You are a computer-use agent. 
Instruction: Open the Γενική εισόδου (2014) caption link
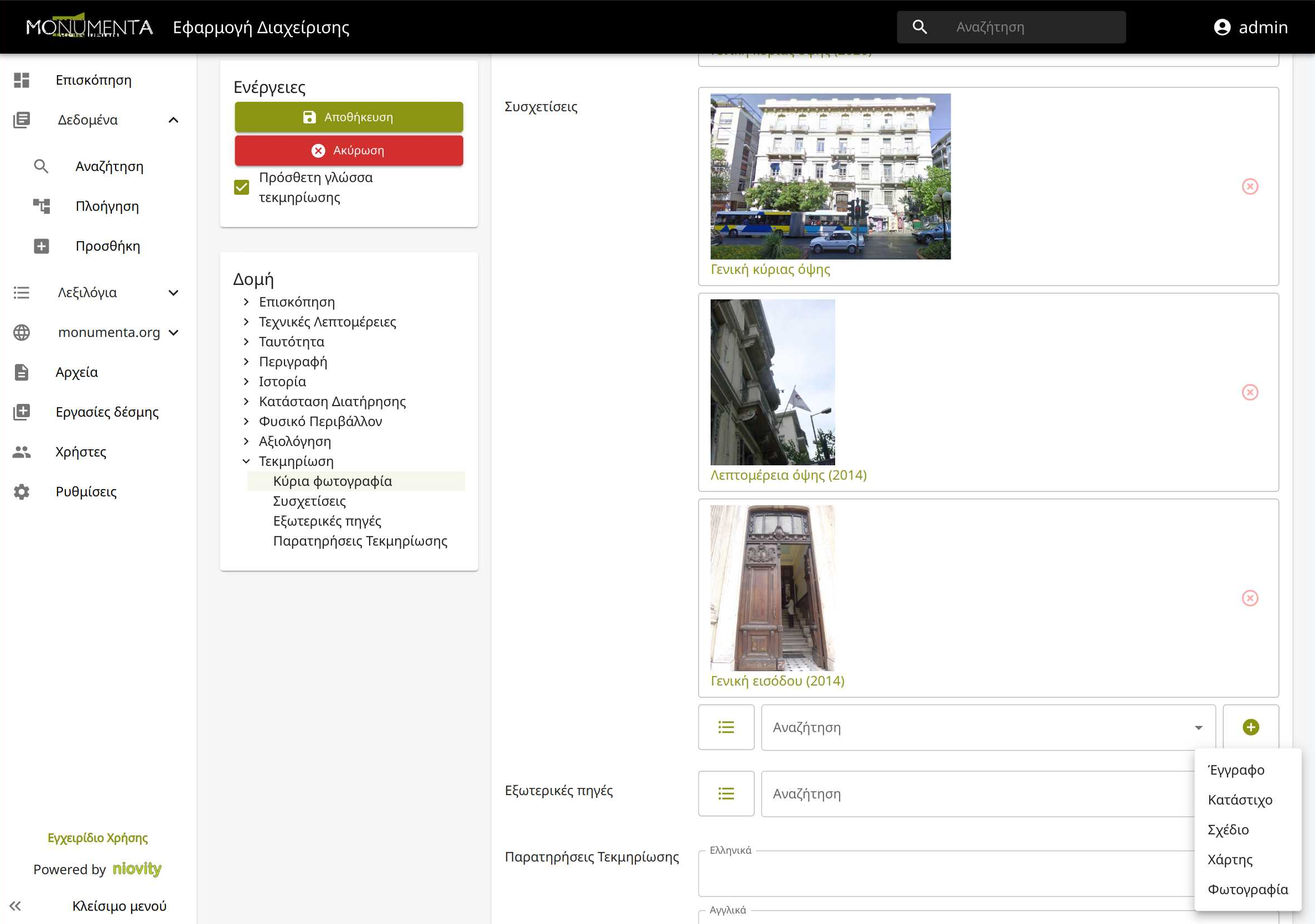pyautogui.click(x=777, y=681)
